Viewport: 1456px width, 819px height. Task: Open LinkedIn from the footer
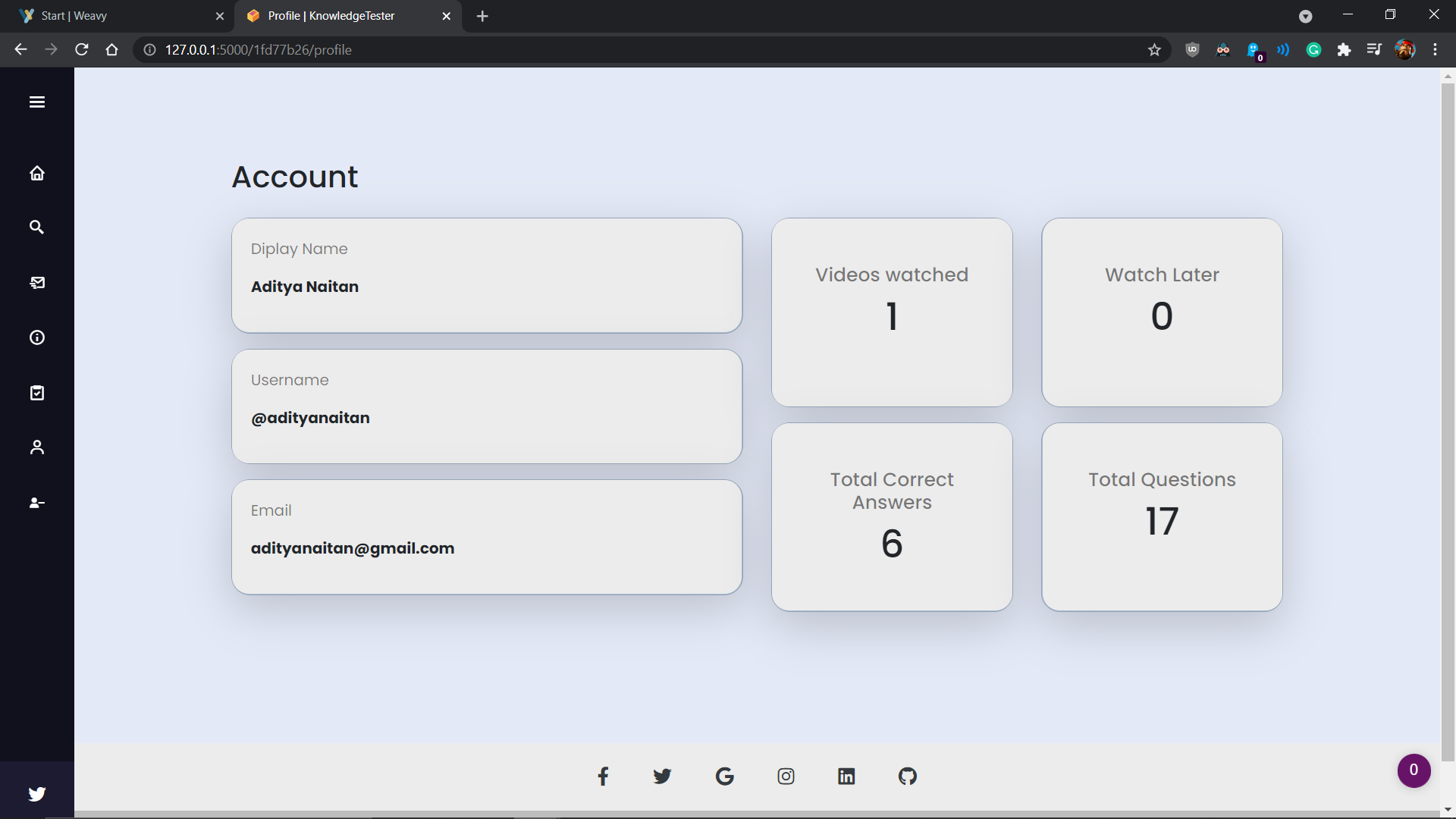tap(846, 776)
